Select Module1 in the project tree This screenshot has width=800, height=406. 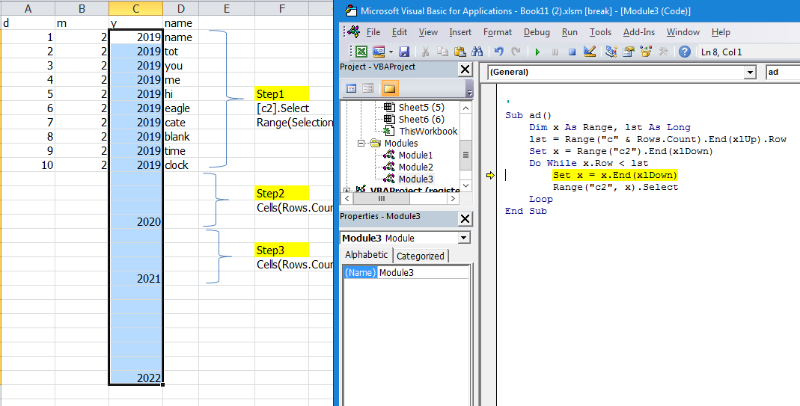tap(416, 155)
